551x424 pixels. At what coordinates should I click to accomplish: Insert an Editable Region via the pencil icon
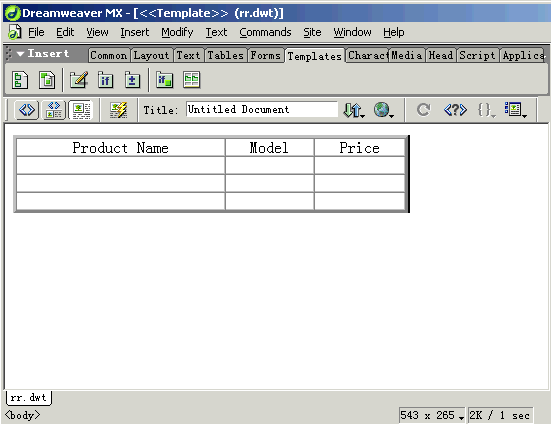point(79,80)
